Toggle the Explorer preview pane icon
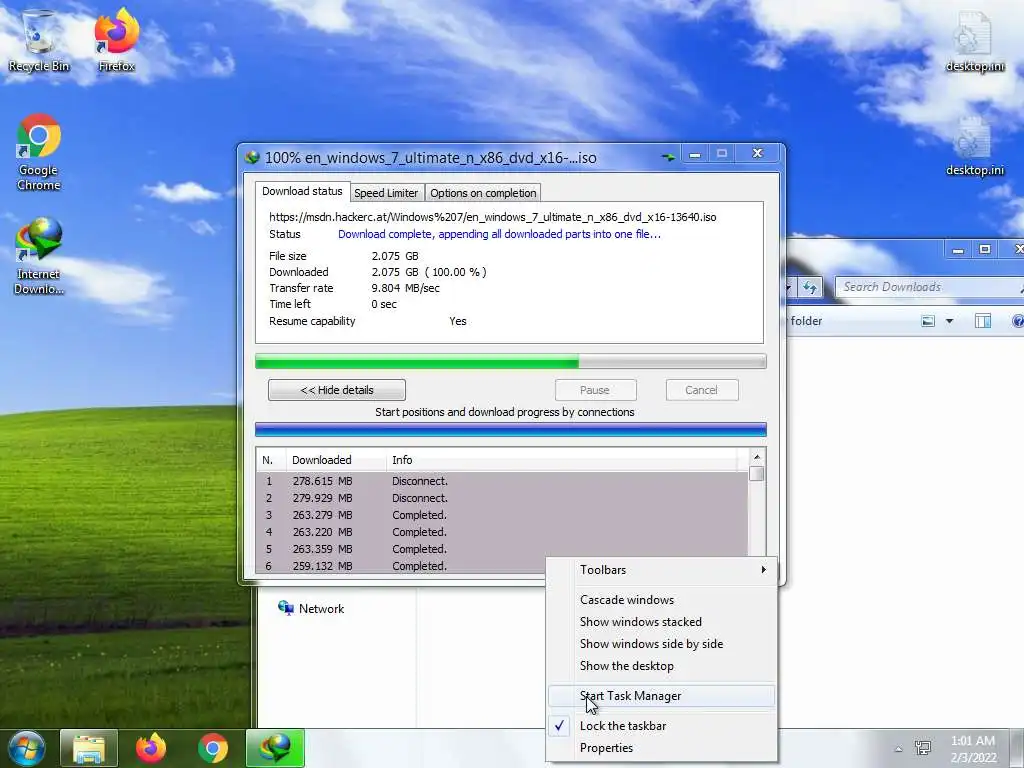The image size is (1024, 768). [982, 321]
